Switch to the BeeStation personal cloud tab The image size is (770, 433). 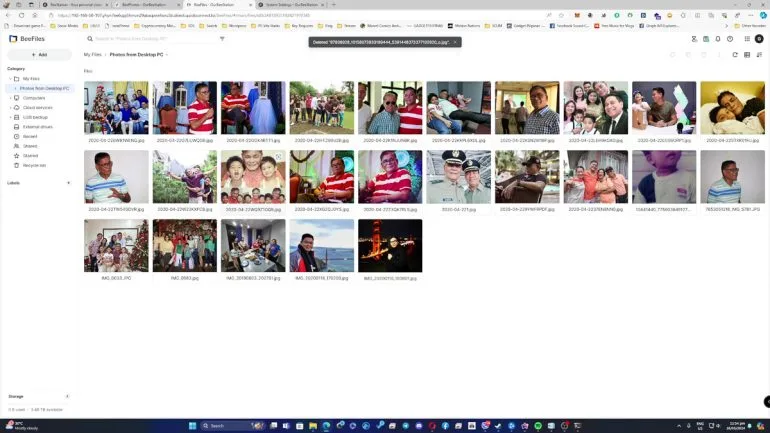[76, 4]
